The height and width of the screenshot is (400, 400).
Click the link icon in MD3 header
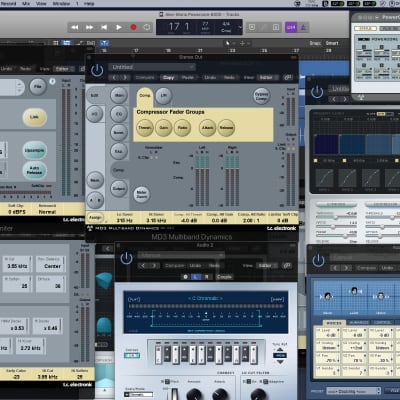click(288, 78)
